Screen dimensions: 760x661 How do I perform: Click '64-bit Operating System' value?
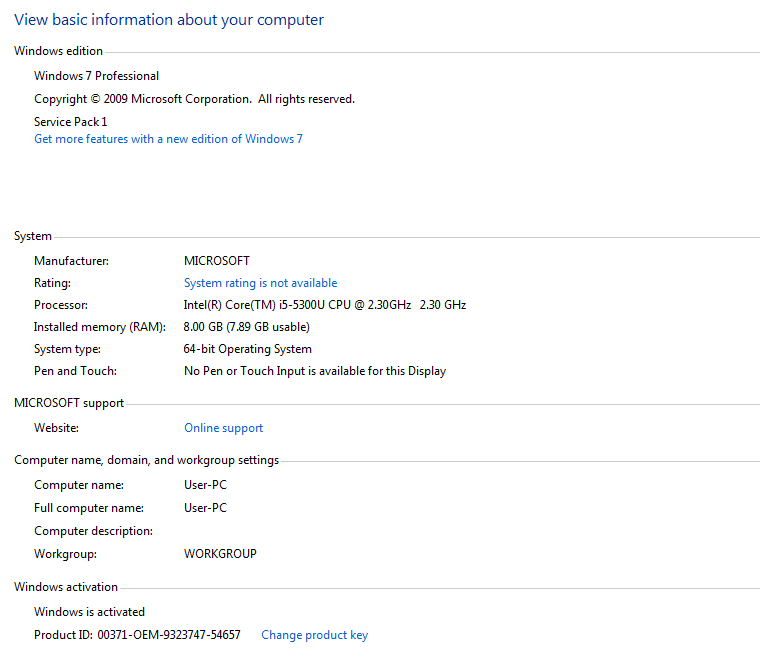tap(247, 349)
